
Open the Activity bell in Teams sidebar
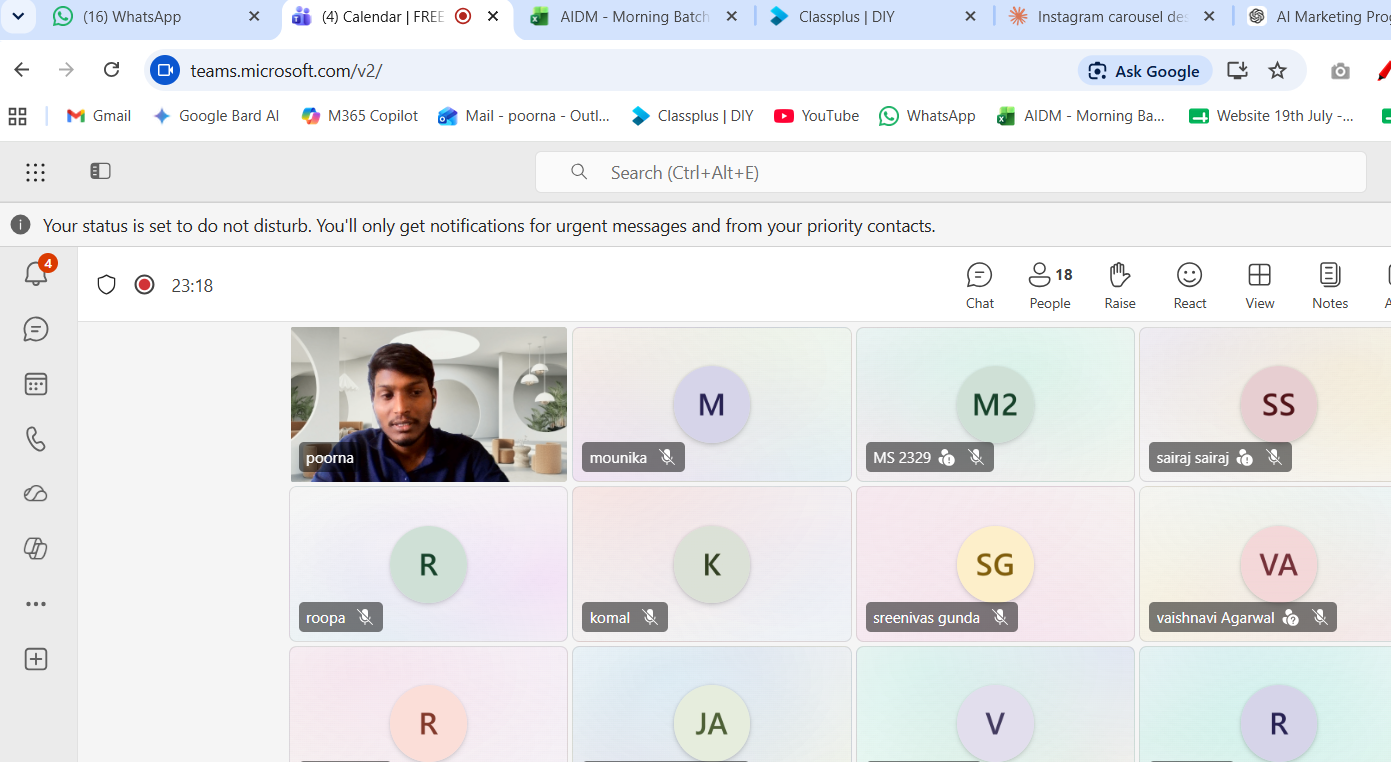36,273
